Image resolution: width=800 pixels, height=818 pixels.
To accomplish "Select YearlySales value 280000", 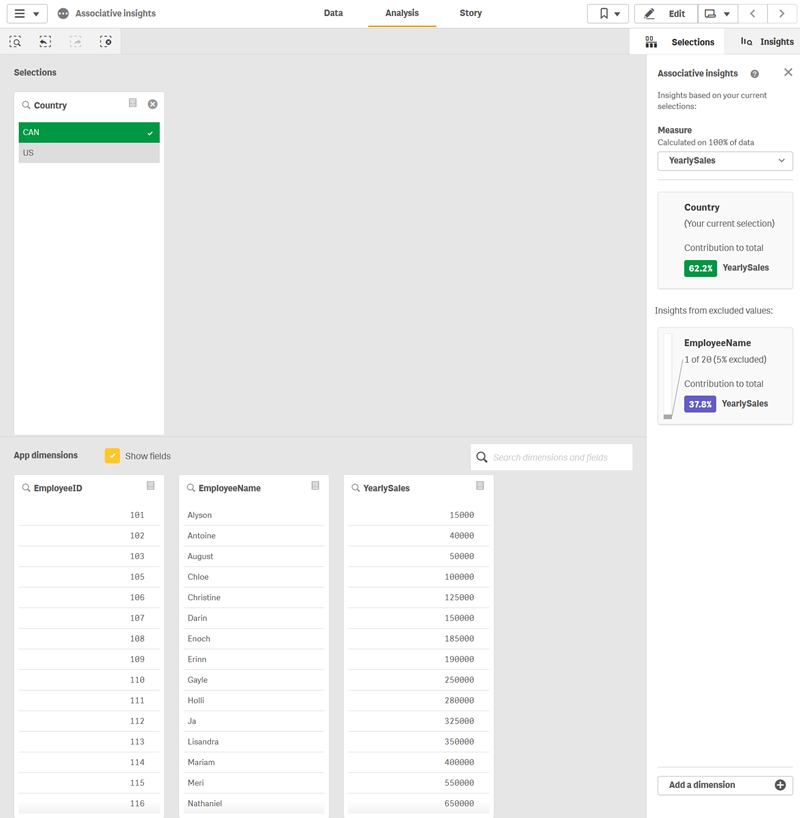I will (x=419, y=701).
